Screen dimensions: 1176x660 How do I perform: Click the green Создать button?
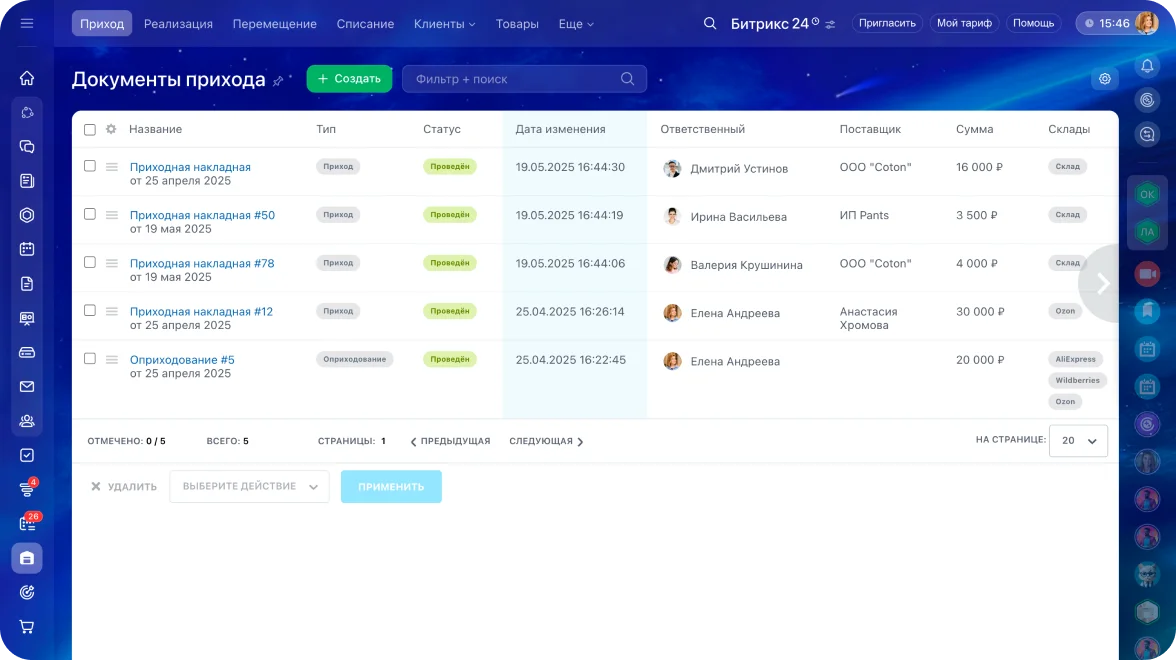349,79
